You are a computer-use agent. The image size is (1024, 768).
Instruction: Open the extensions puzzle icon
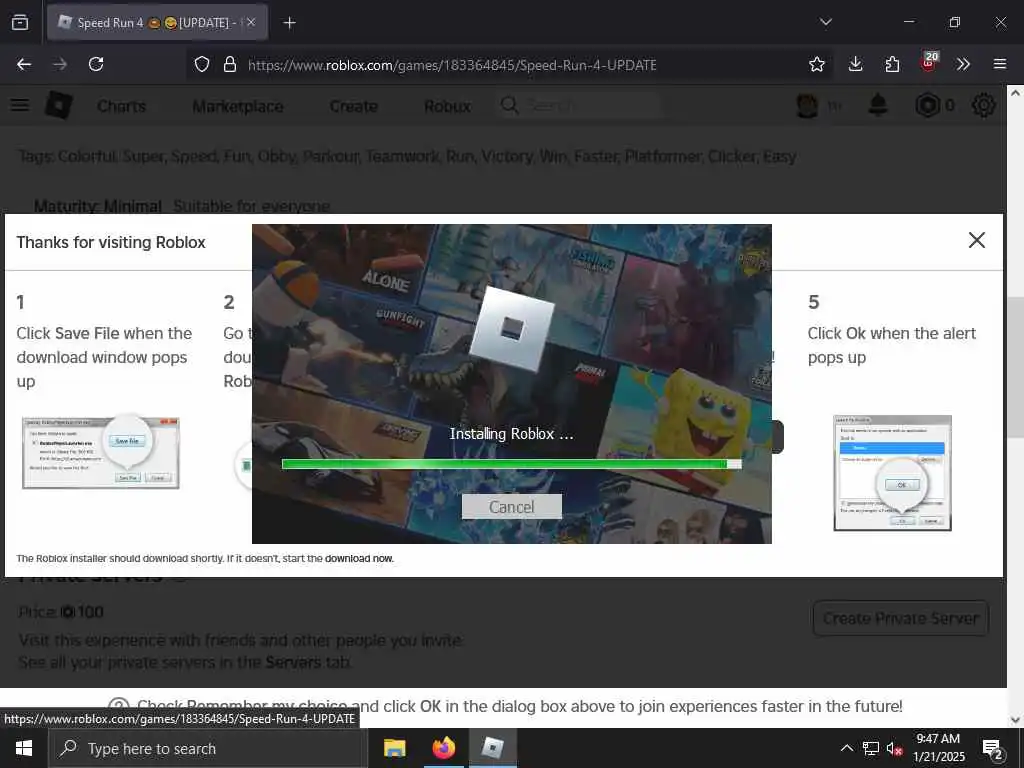[892, 64]
